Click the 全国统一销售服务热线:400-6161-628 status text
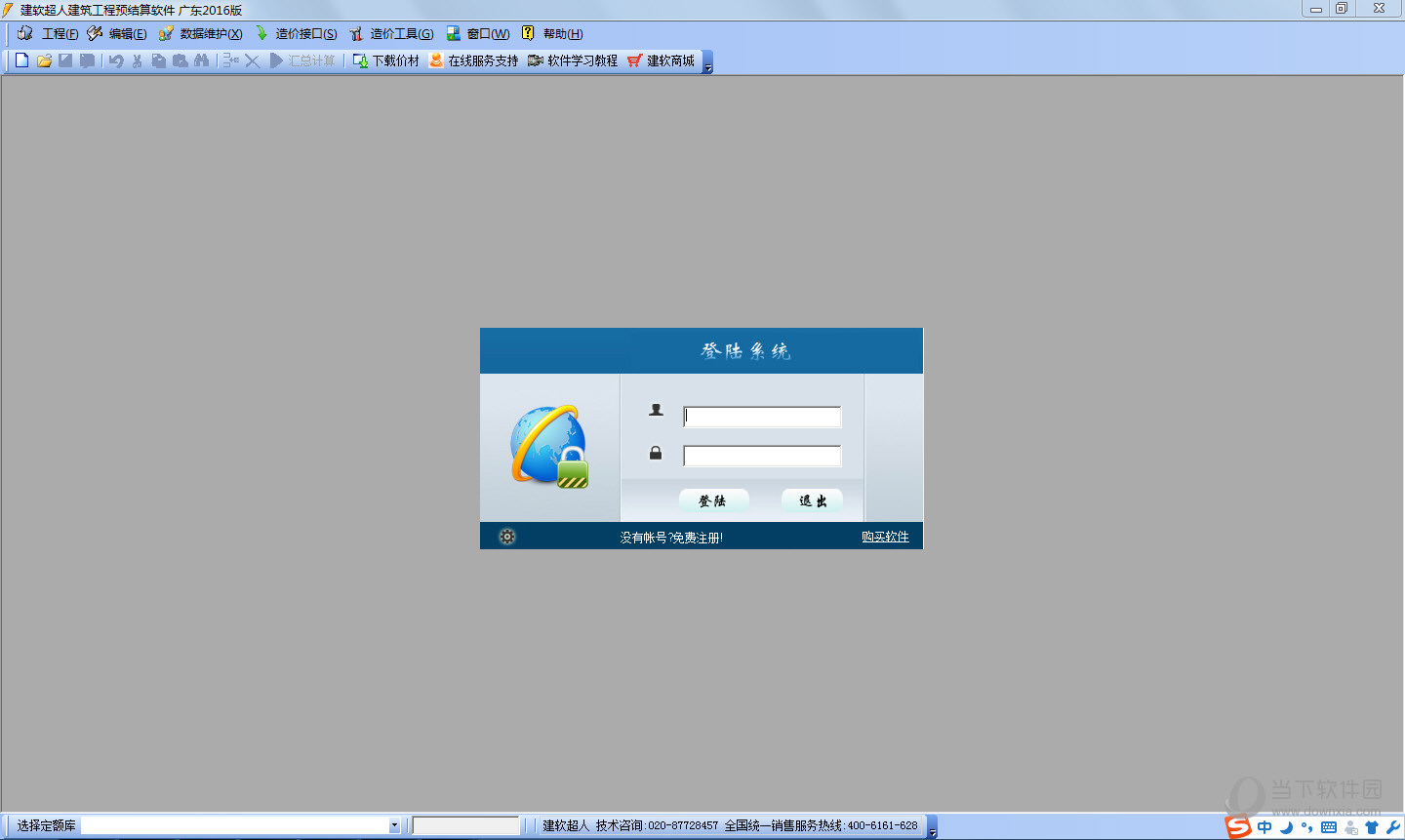 [x=821, y=825]
